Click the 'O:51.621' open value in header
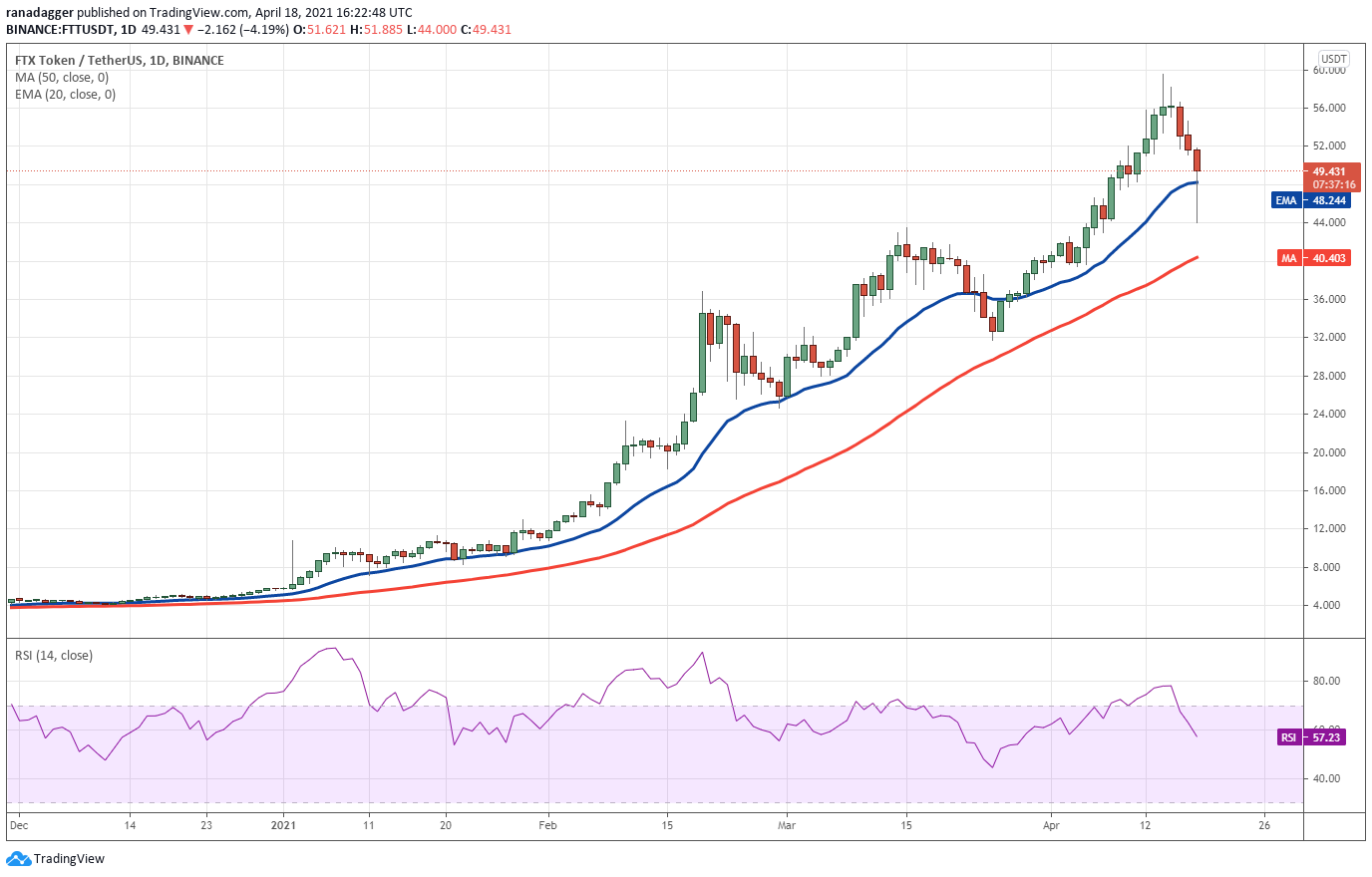 (x=320, y=30)
